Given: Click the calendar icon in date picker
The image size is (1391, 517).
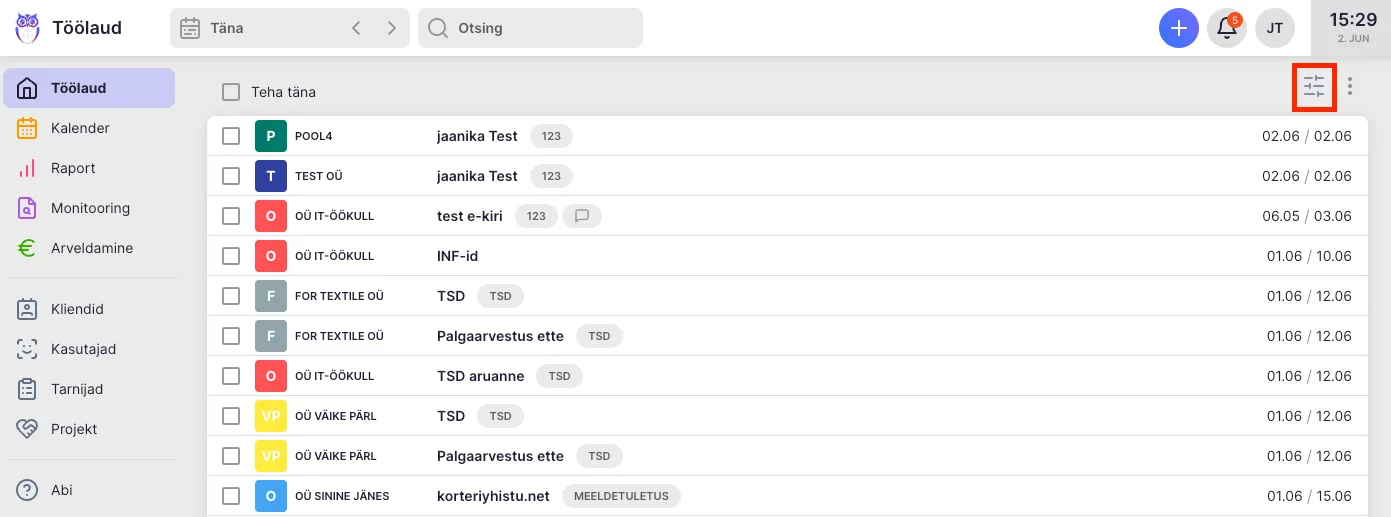Looking at the screenshot, I should click(190, 28).
